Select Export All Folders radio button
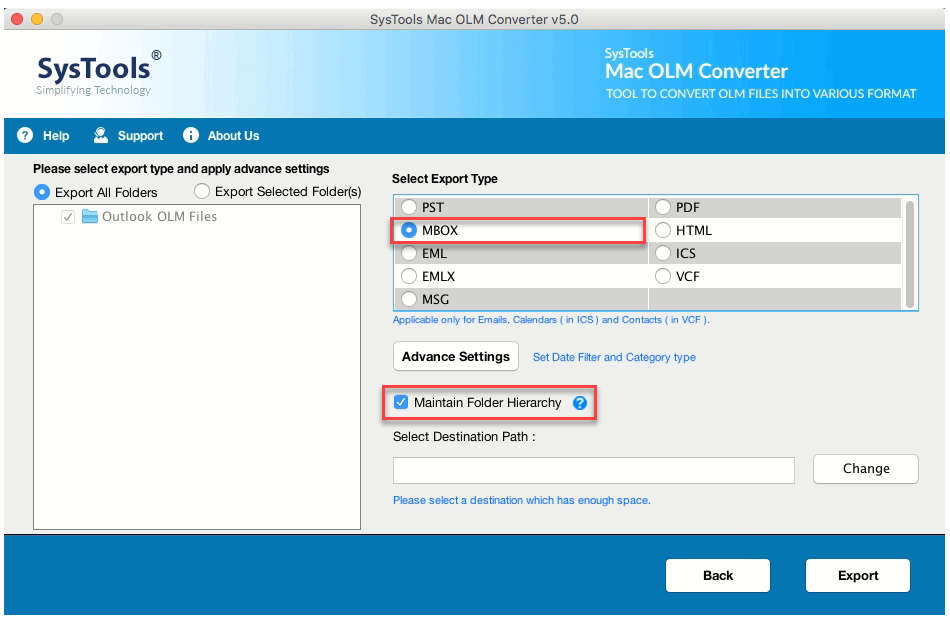 coord(42,192)
